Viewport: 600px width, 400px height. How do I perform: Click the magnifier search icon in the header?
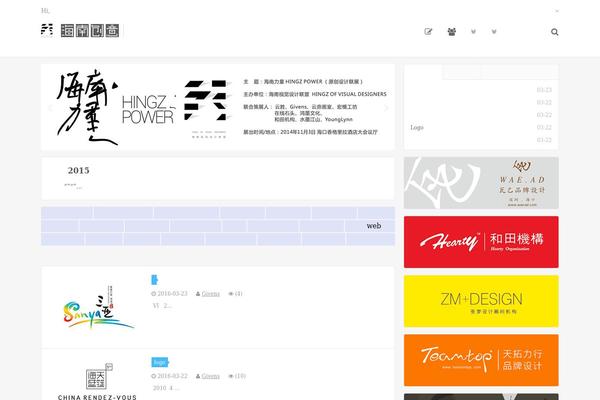coord(554,32)
